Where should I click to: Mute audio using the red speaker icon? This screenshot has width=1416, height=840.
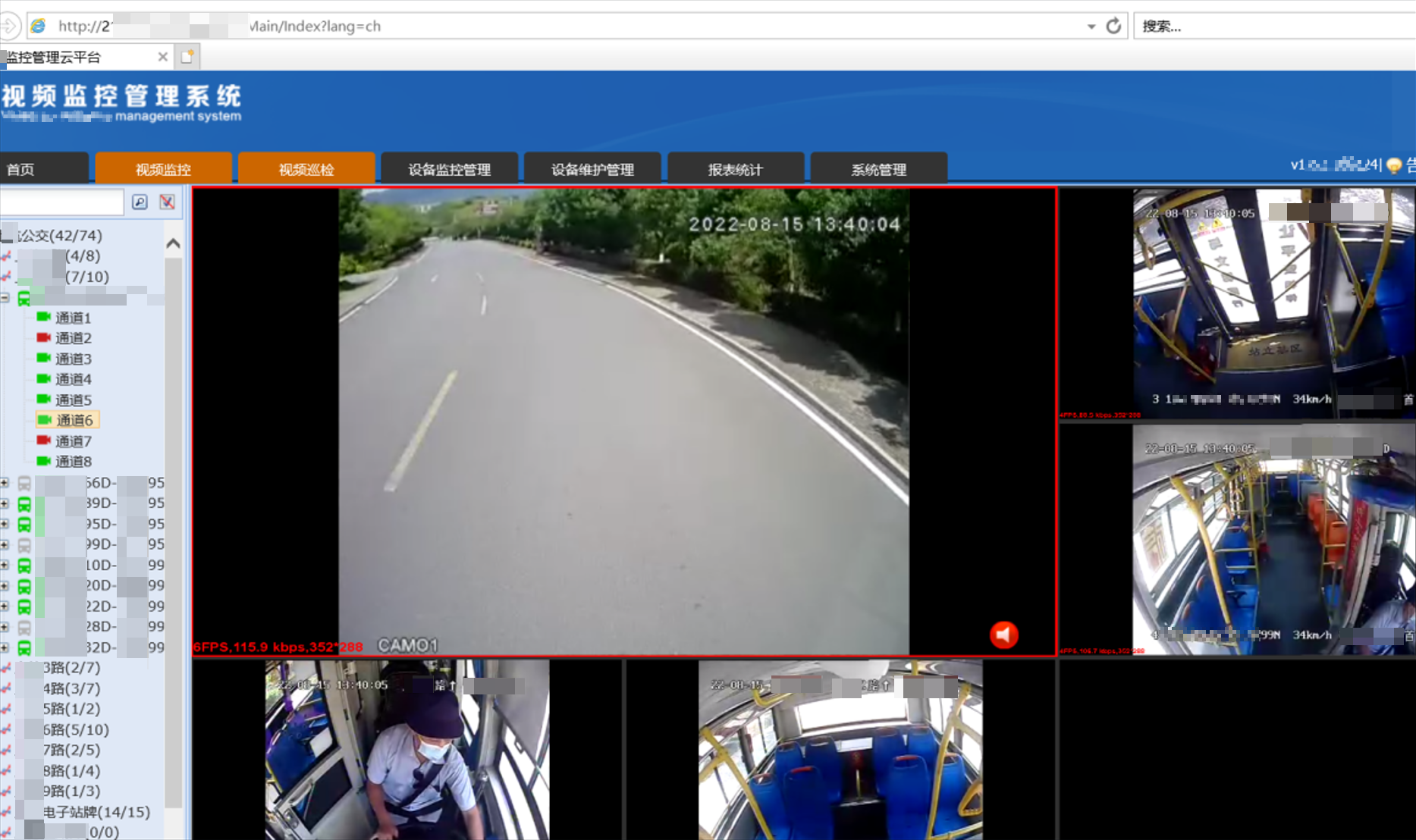tap(1003, 635)
